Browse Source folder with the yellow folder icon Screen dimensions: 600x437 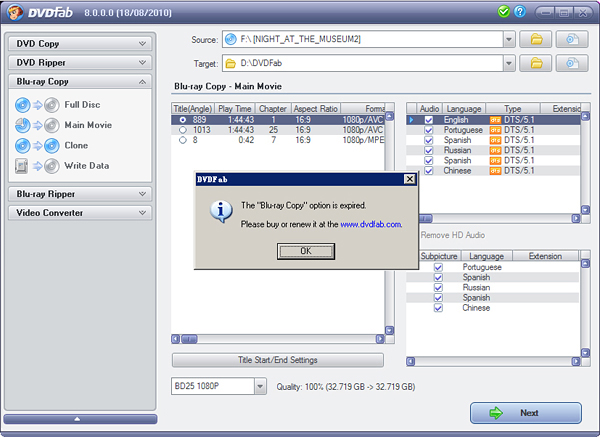point(536,39)
